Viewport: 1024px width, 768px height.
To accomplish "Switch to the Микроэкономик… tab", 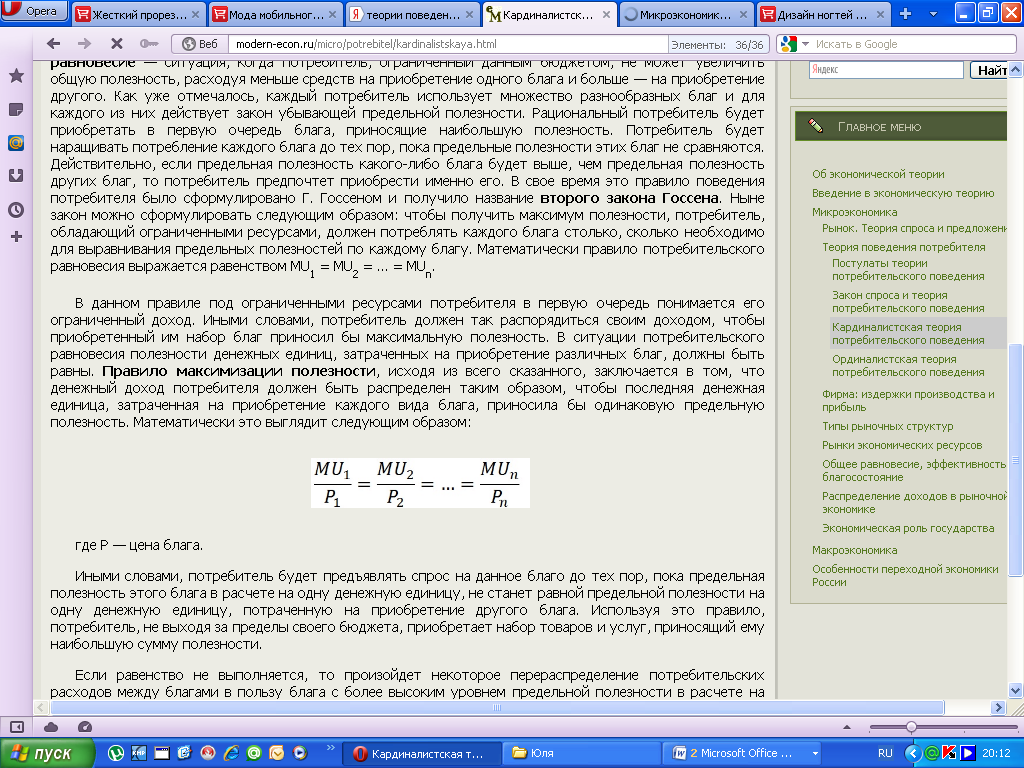I will tap(684, 14).
